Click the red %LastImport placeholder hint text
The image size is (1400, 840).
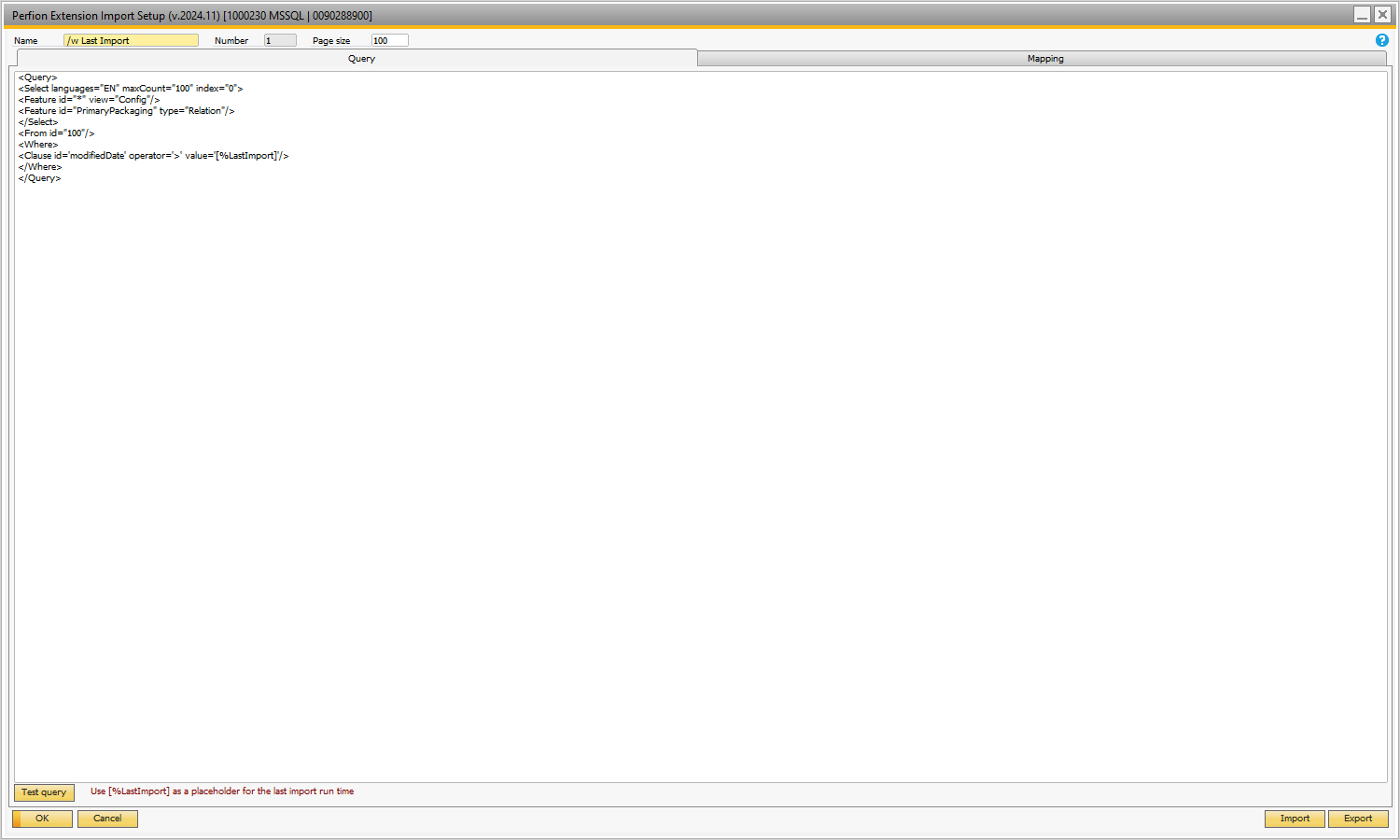point(222,791)
